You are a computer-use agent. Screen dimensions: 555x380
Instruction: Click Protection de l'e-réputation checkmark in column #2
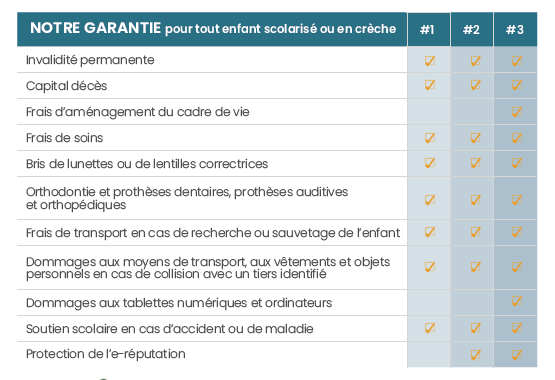[x=475, y=355]
